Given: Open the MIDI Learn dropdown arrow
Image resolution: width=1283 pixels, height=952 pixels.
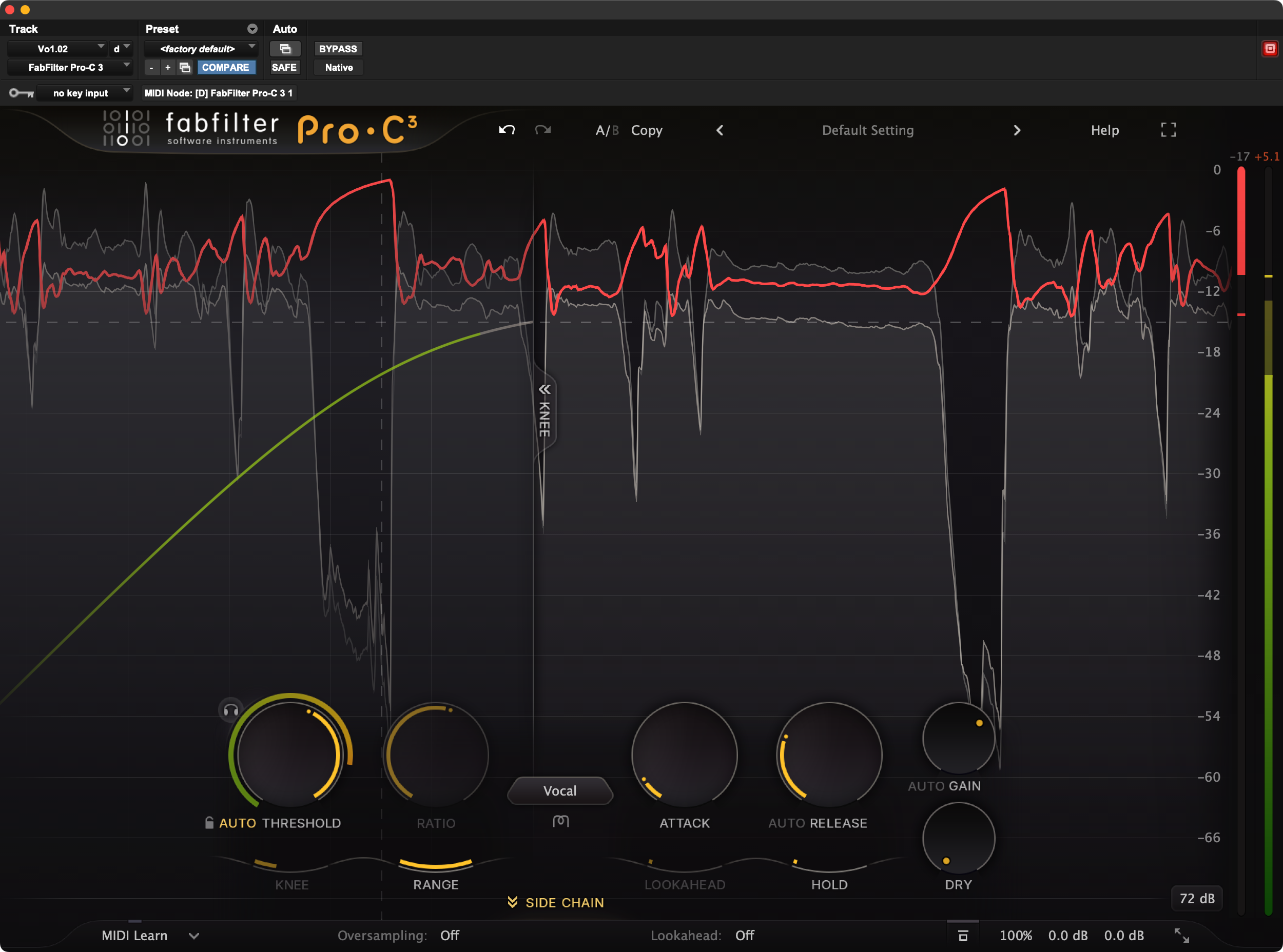Looking at the screenshot, I should 194,936.
